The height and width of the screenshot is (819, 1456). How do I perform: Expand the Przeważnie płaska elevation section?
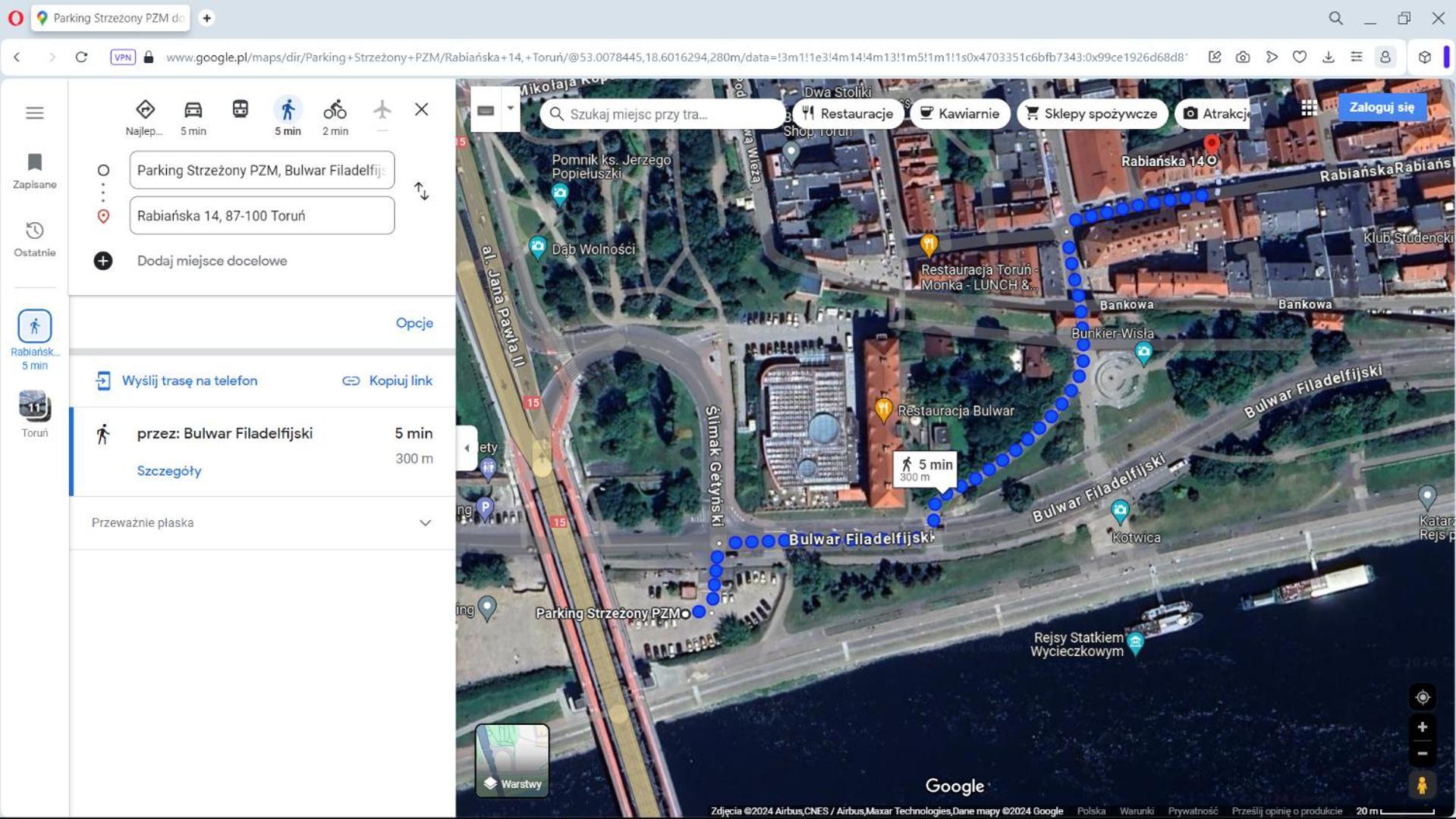coord(262,522)
